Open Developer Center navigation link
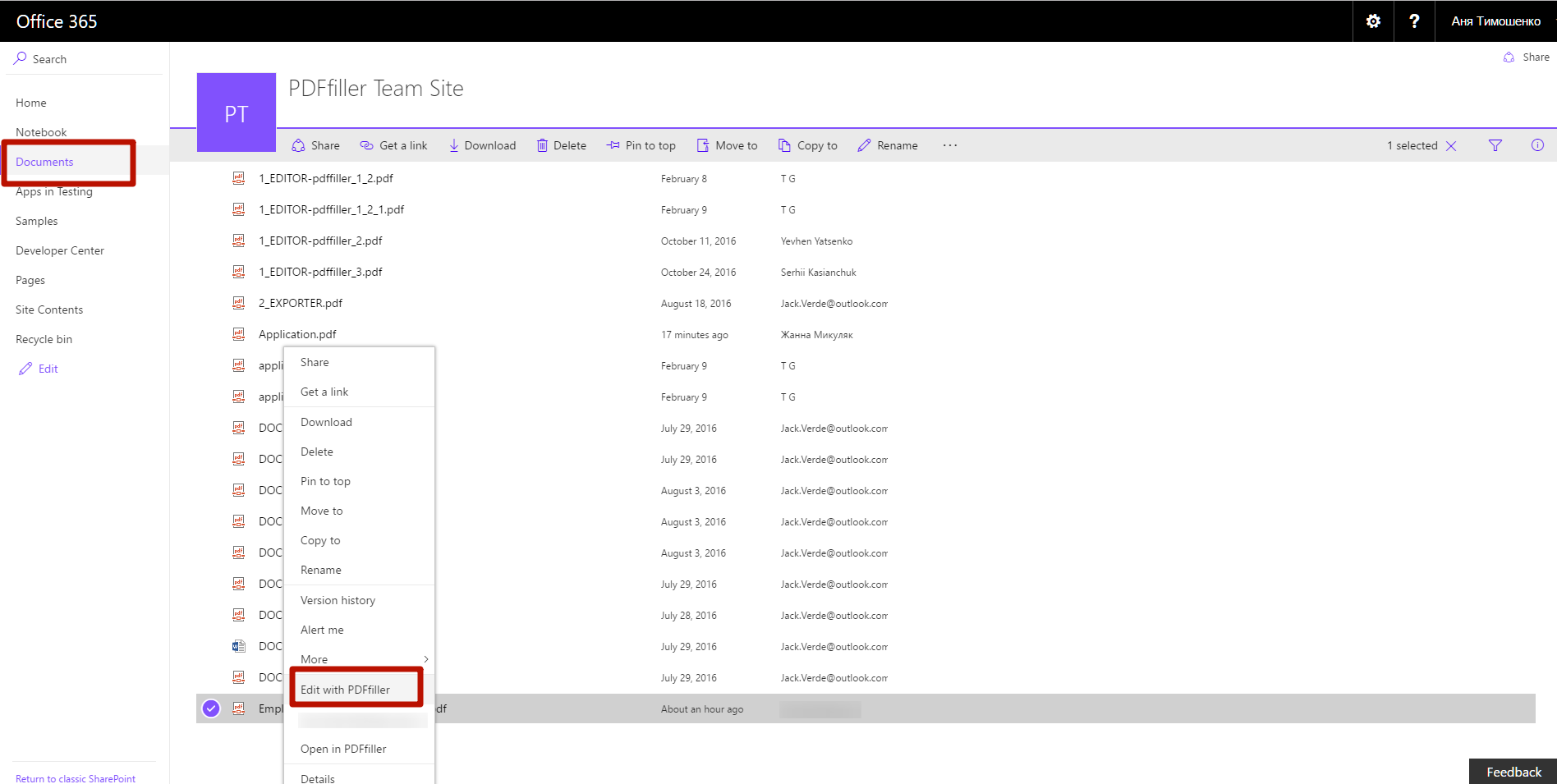The image size is (1557, 784). coord(60,250)
